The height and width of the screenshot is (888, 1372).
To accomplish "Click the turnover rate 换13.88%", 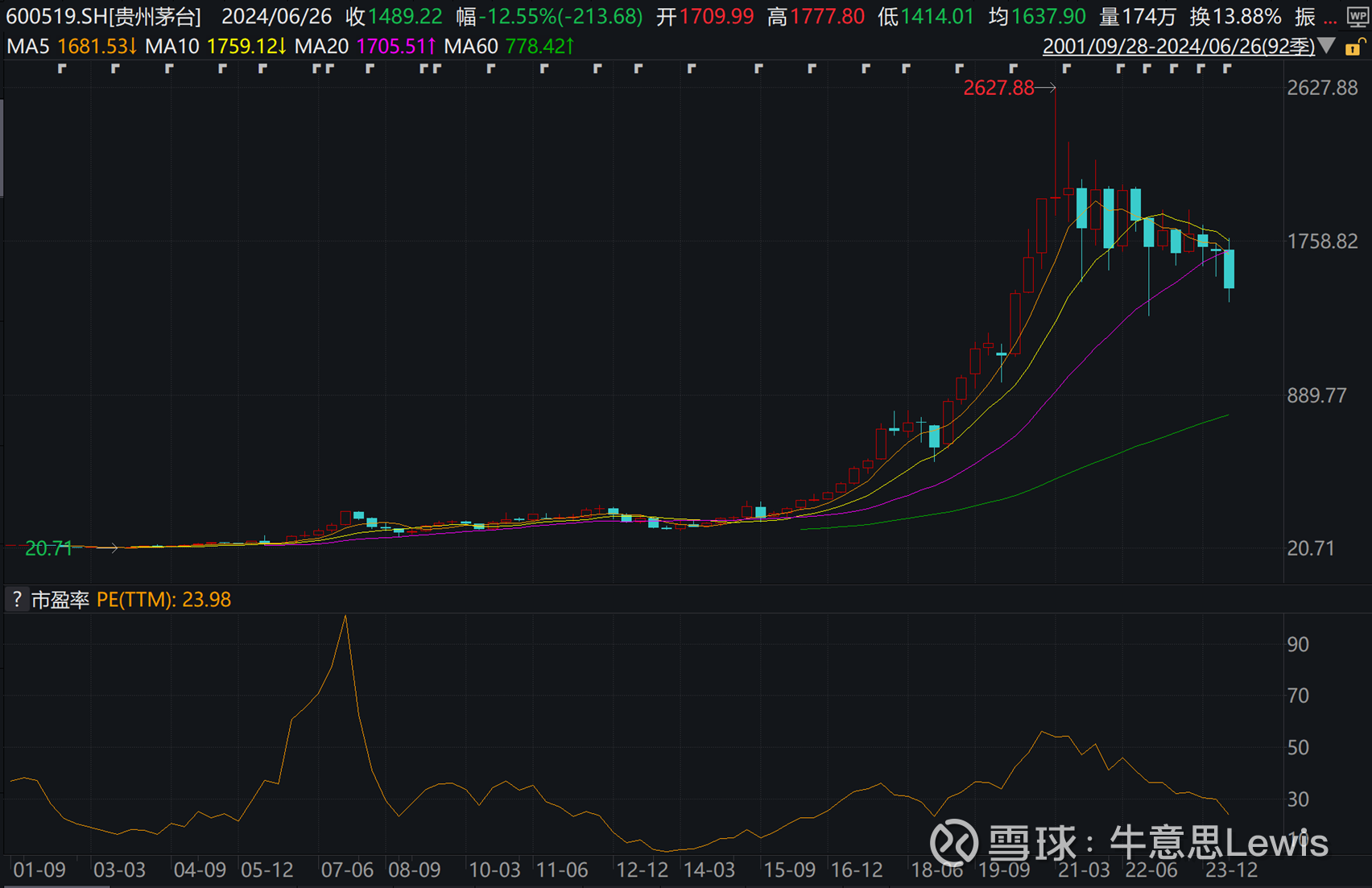I will (x=1236, y=17).
